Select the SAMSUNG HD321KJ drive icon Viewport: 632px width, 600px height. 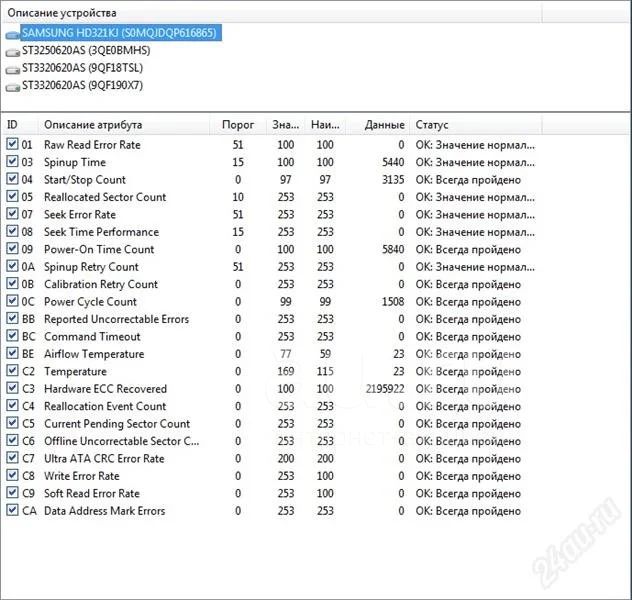[13, 35]
